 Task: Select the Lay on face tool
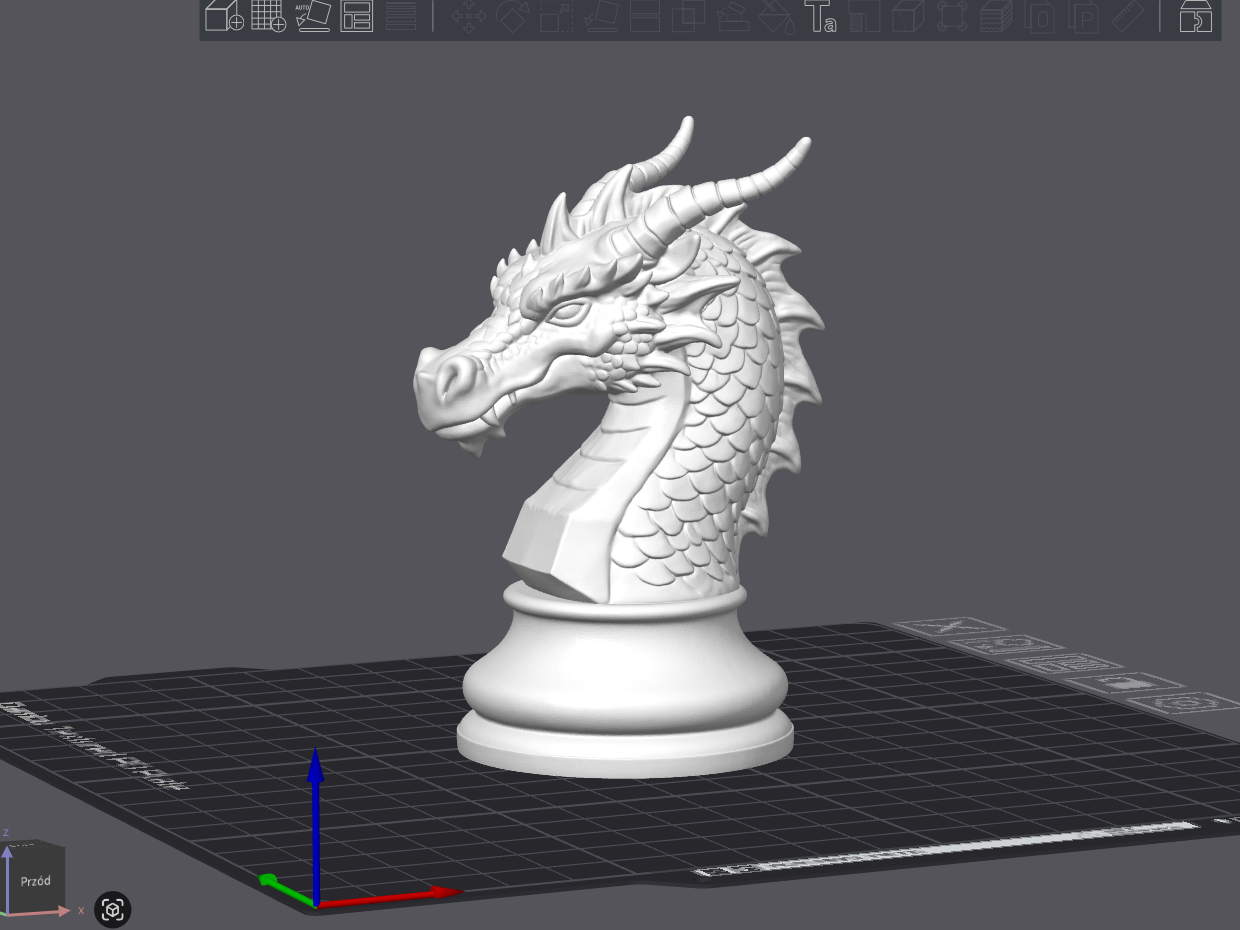pyautogui.click(x=600, y=17)
